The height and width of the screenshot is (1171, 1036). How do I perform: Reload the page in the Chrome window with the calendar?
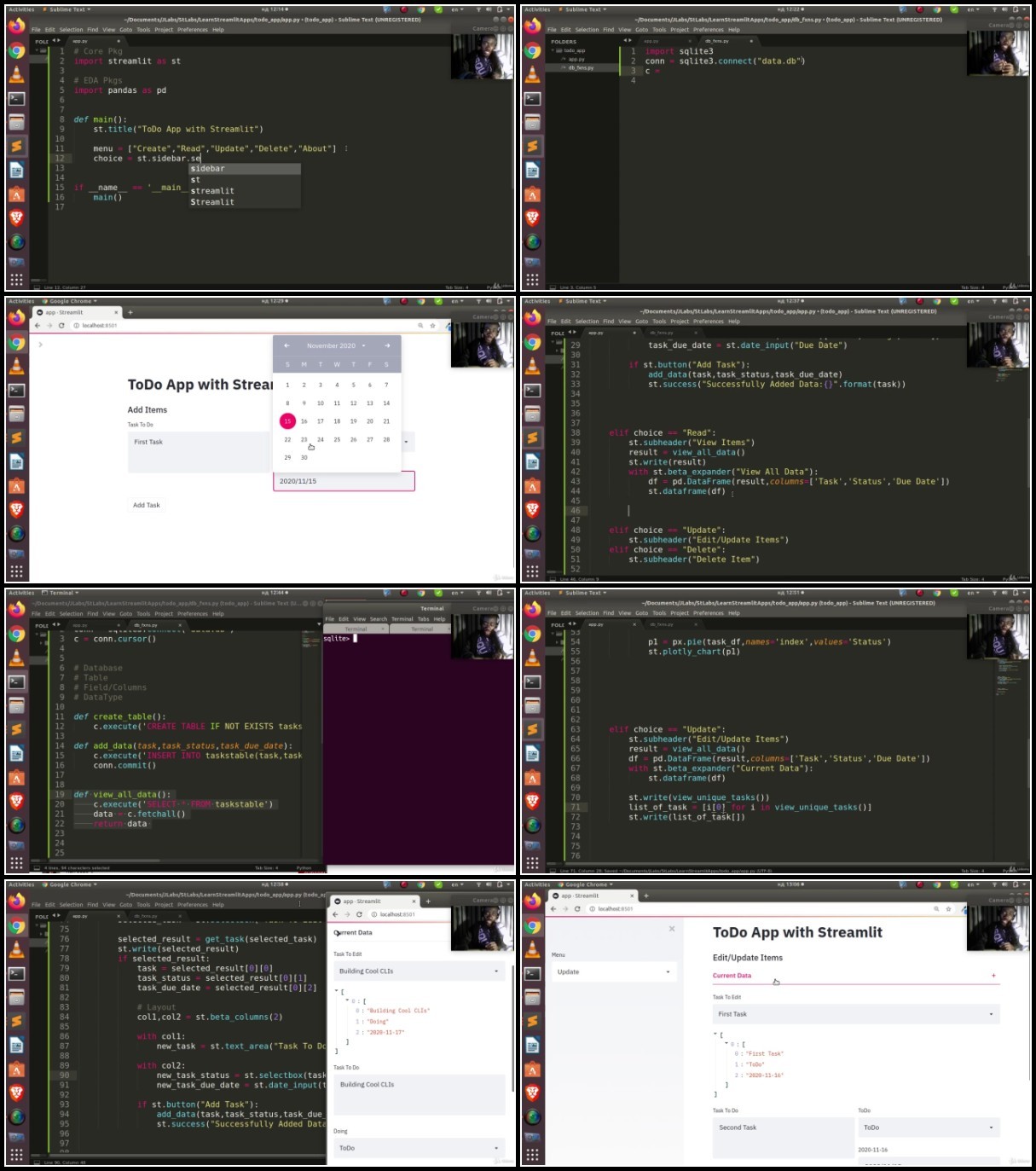point(61,325)
